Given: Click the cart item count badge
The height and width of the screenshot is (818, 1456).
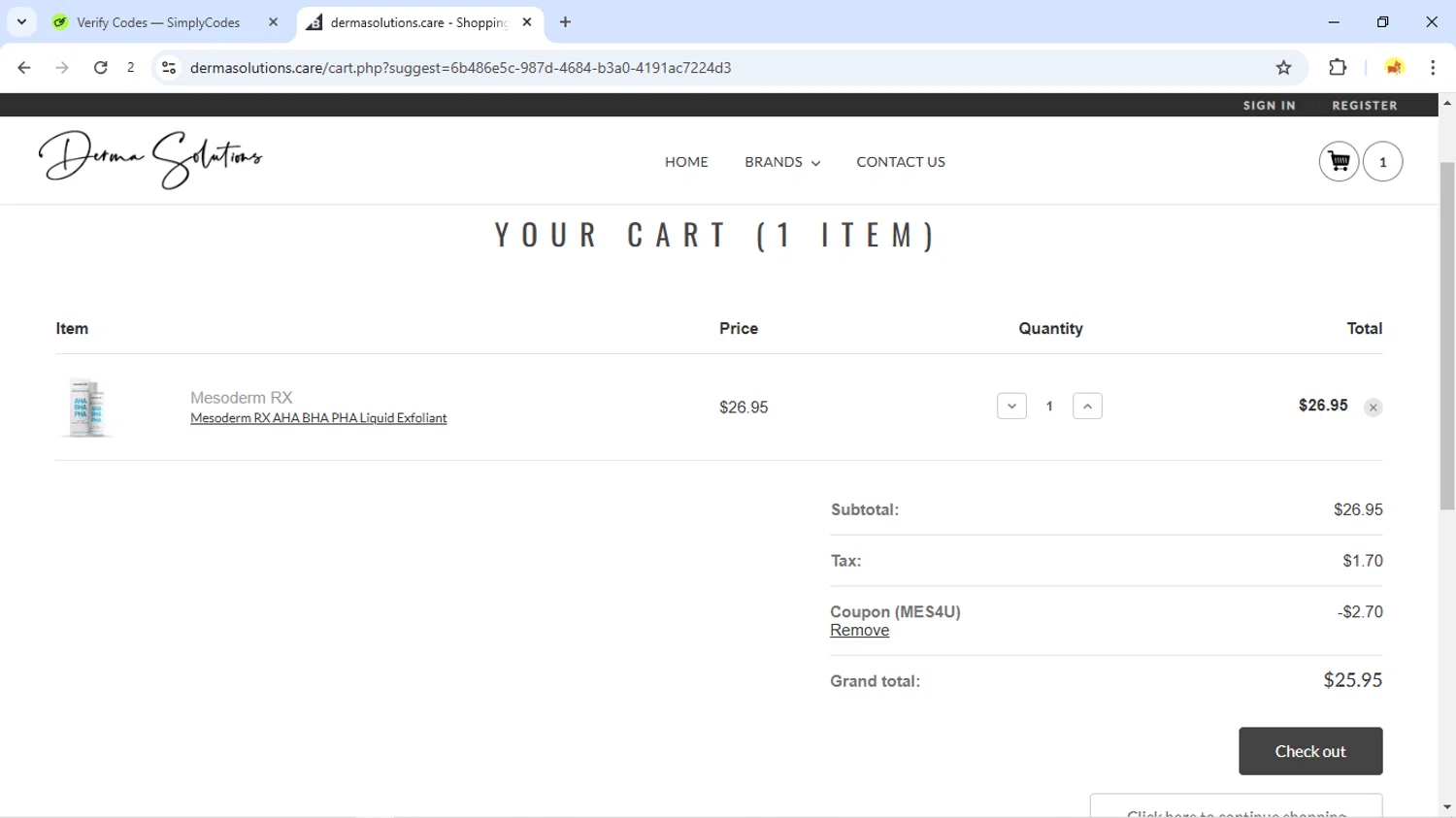Looking at the screenshot, I should [x=1382, y=162].
